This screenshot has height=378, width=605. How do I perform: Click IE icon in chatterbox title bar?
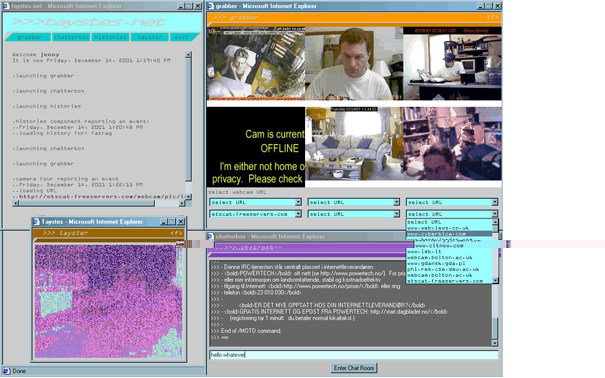[211, 236]
